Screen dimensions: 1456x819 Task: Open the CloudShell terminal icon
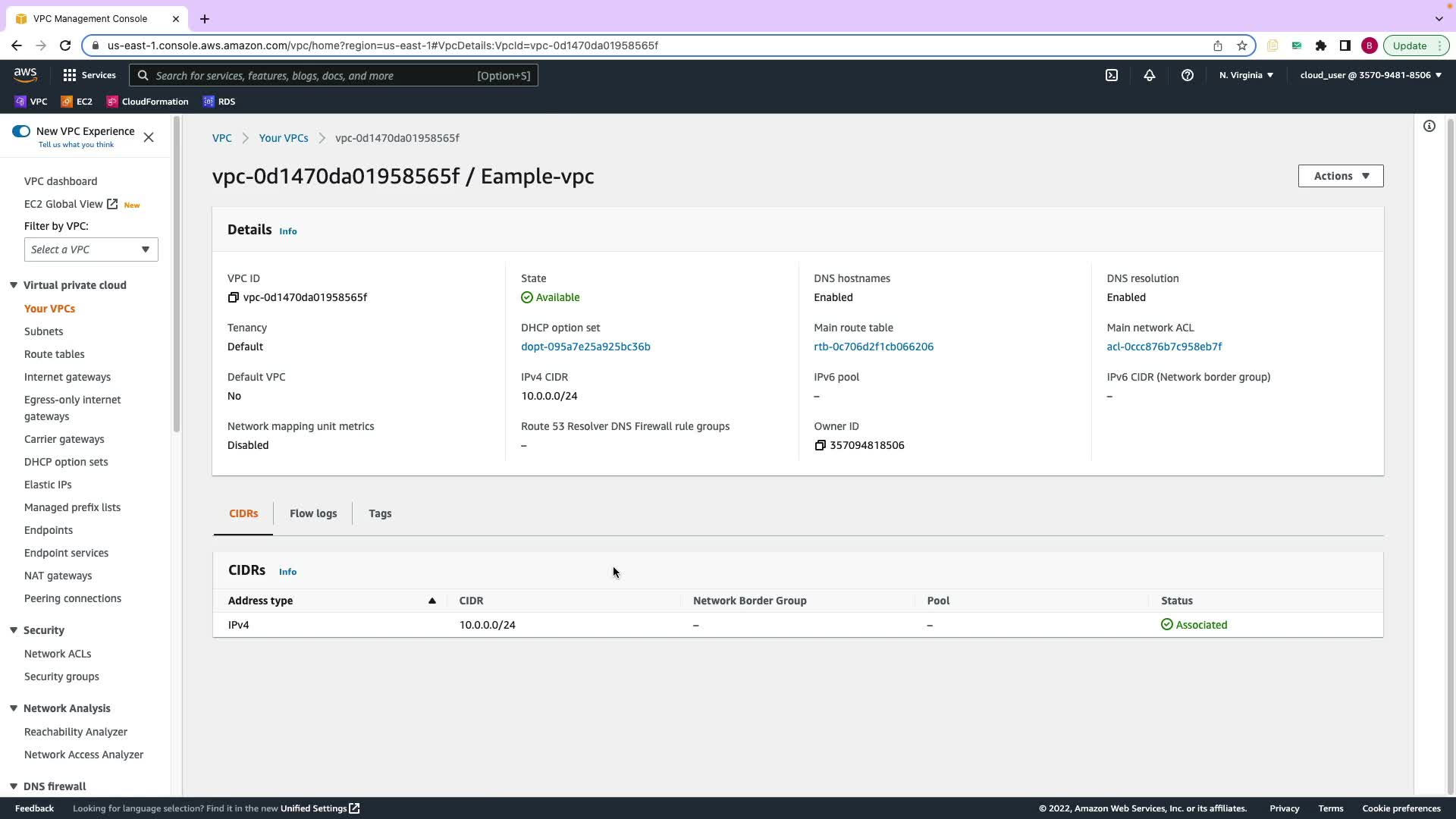pos(1112,75)
